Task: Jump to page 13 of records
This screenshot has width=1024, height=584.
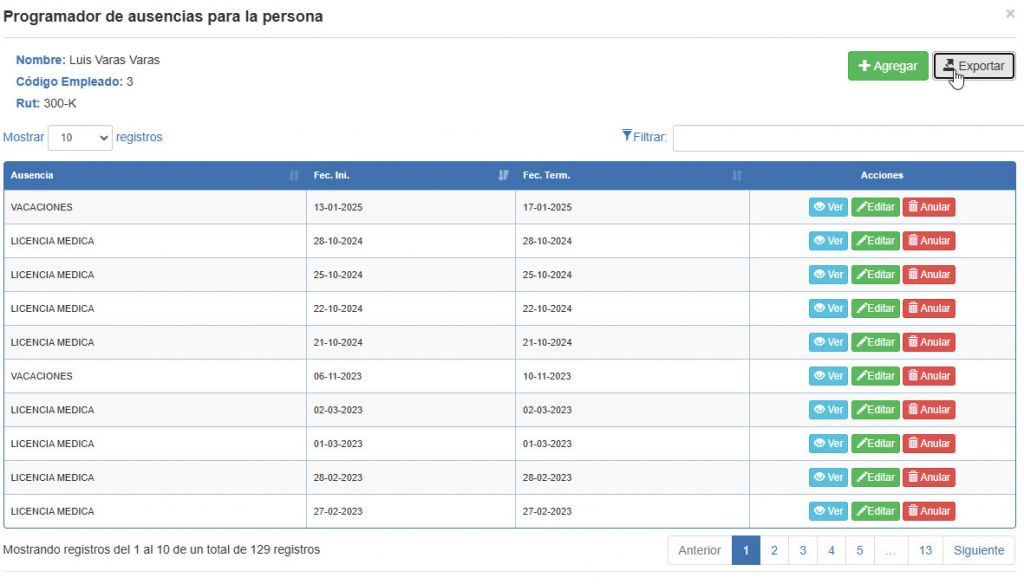Action: (925, 550)
